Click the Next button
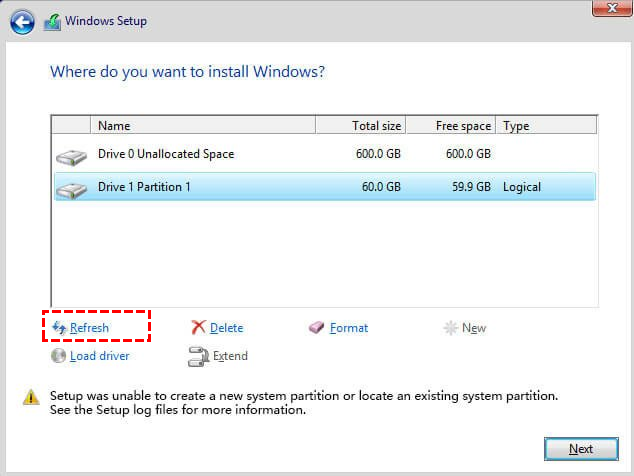The image size is (634, 476). coord(580,449)
